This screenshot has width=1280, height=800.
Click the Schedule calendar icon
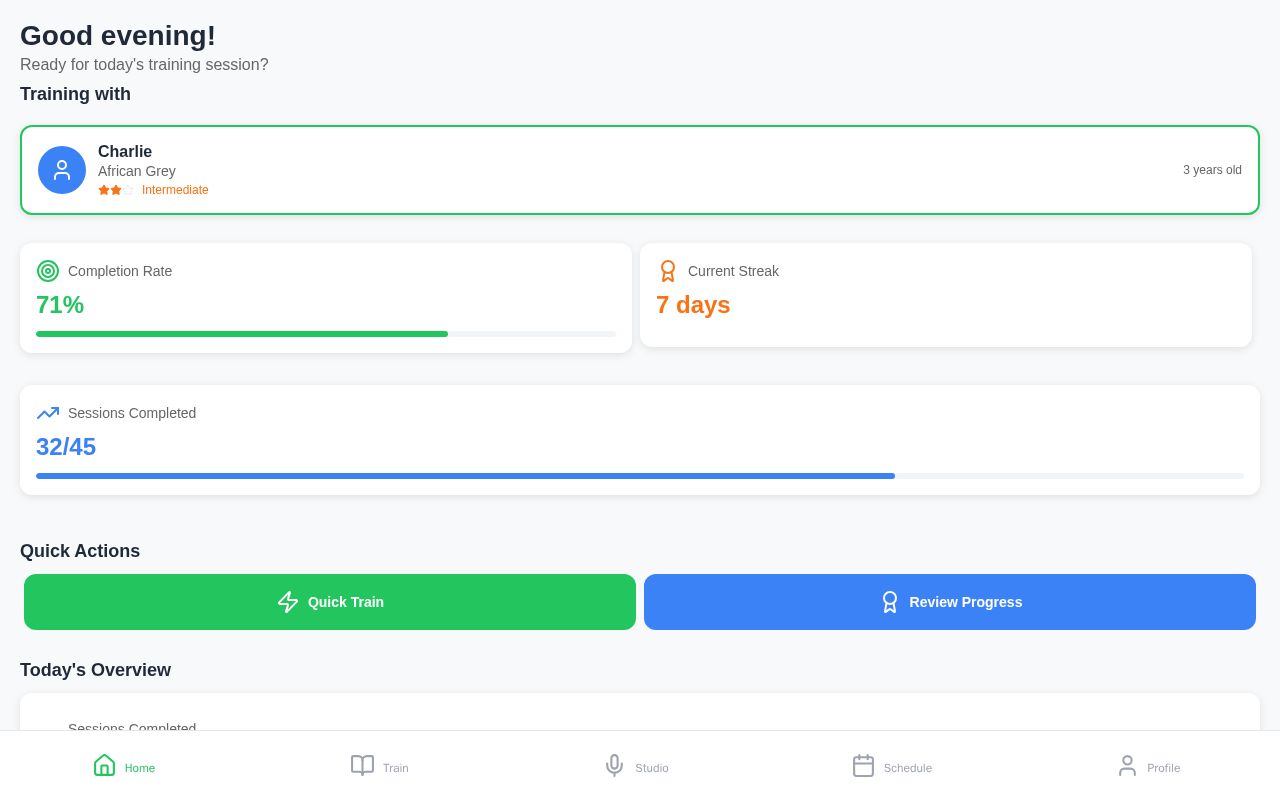tap(863, 765)
